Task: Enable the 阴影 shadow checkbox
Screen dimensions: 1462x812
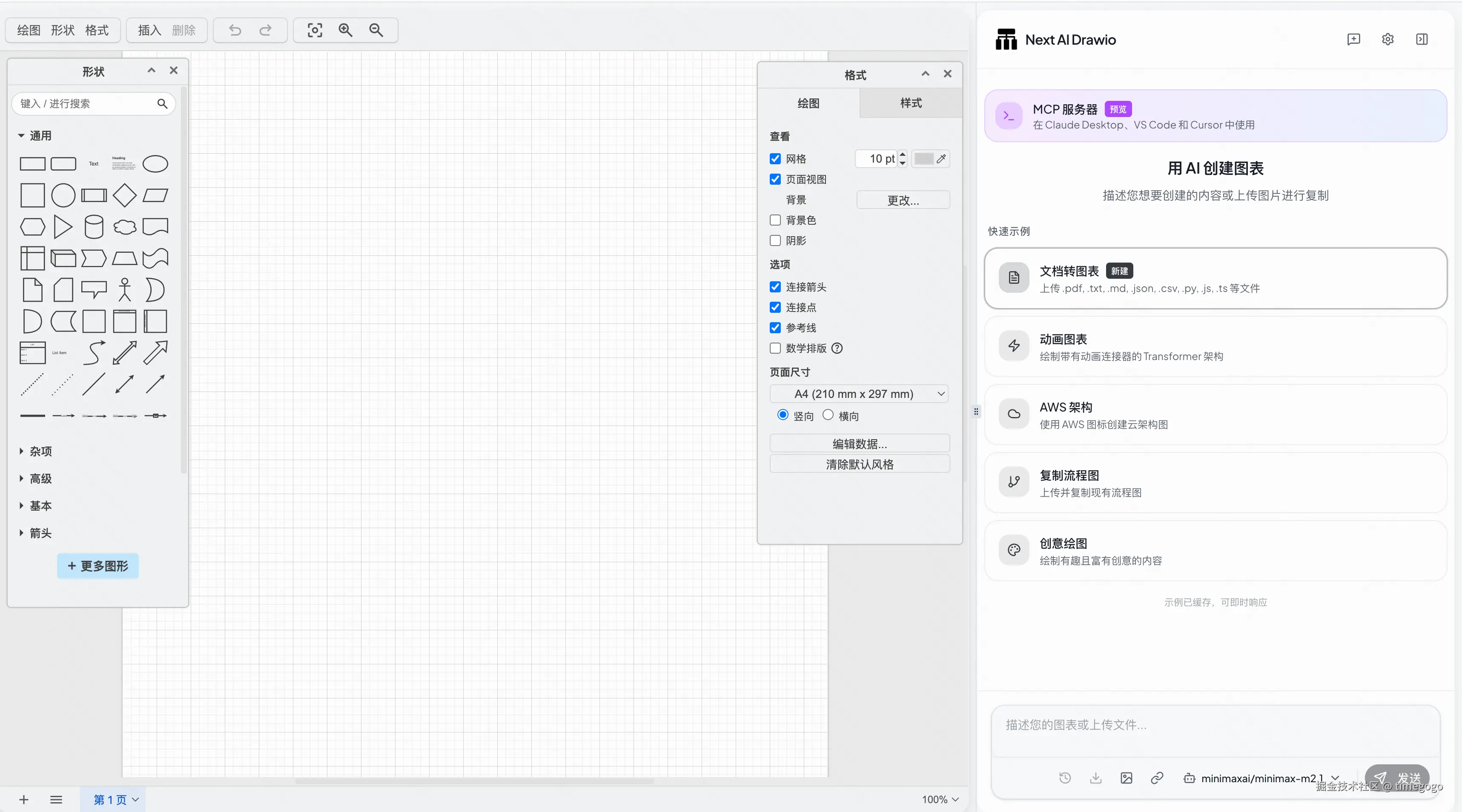Action: 775,240
